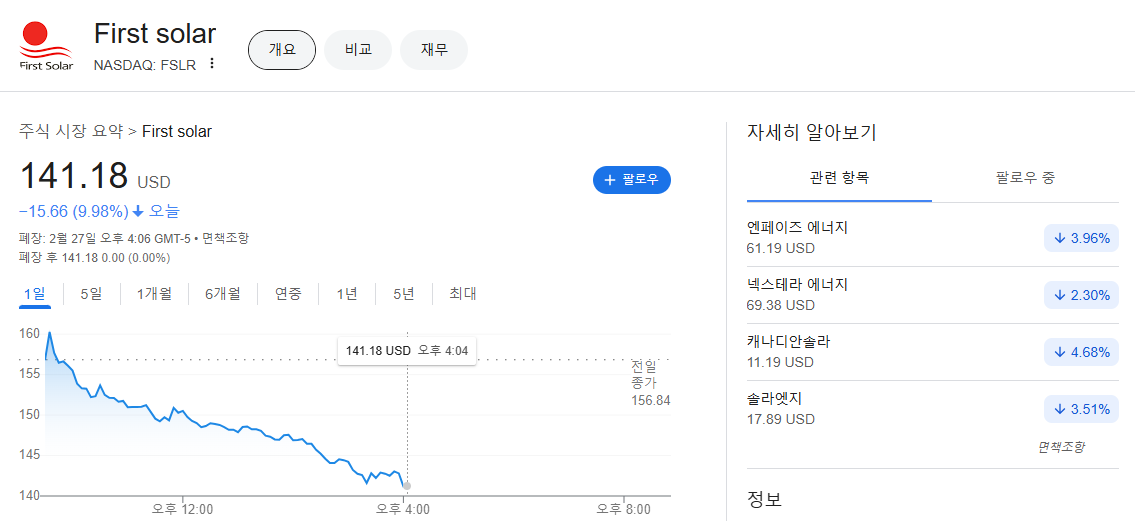Viewport: 1135px width, 521px height.
Task: Click the 정보 section heading
Action: [x=764, y=499]
